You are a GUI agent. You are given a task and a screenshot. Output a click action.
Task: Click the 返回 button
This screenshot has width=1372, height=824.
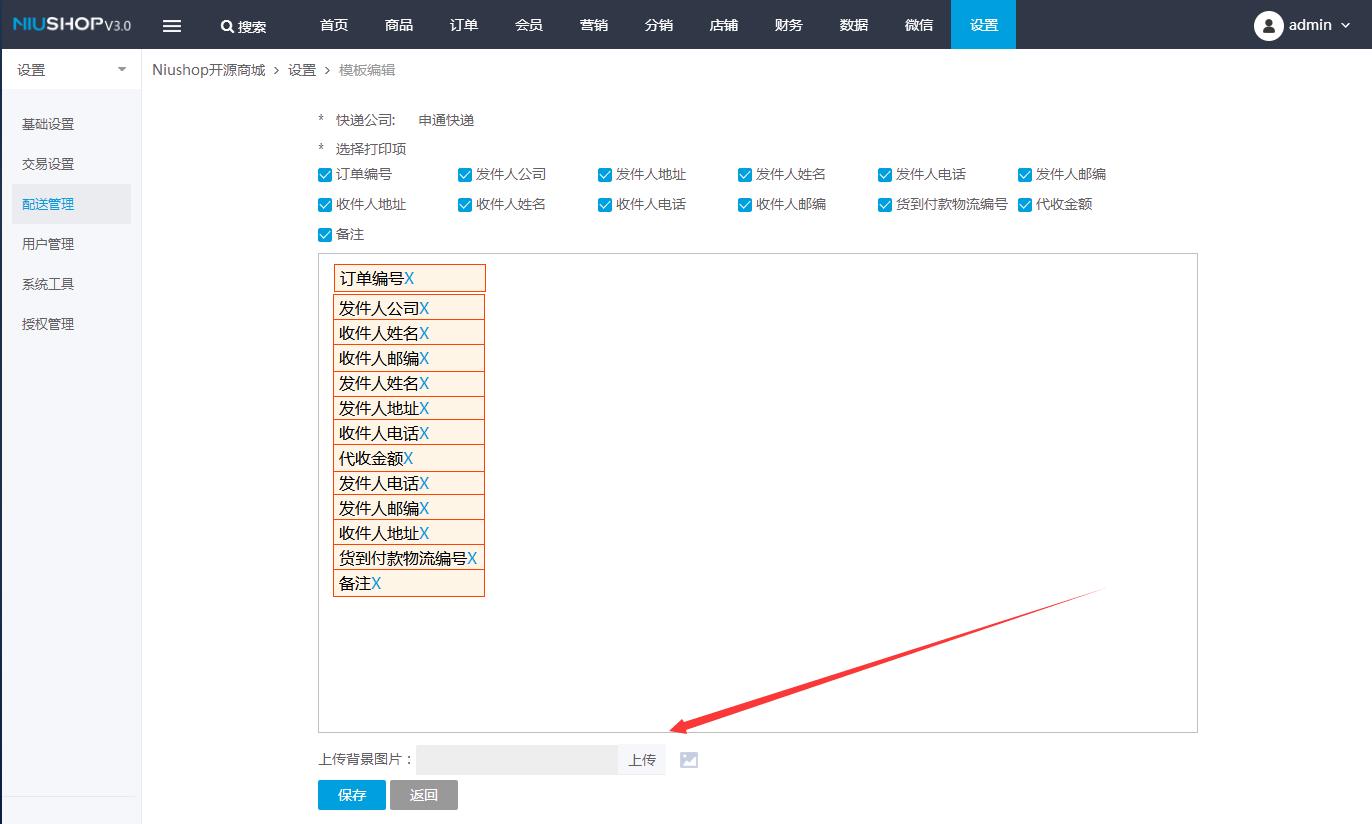[424, 795]
